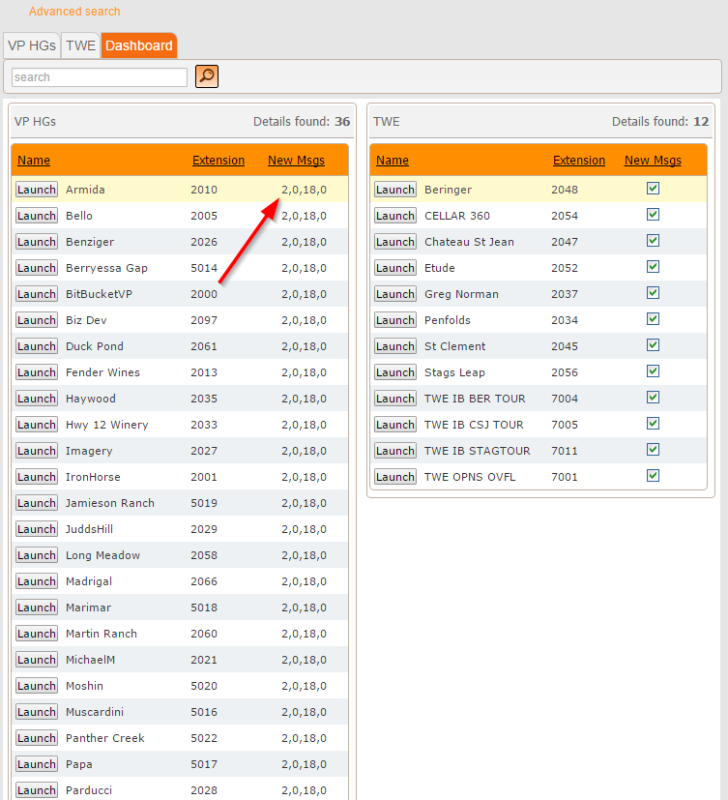The height and width of the screenshot is (800, 728).
Task: Launch the Biz Dev entry
Action: (36, 320)
